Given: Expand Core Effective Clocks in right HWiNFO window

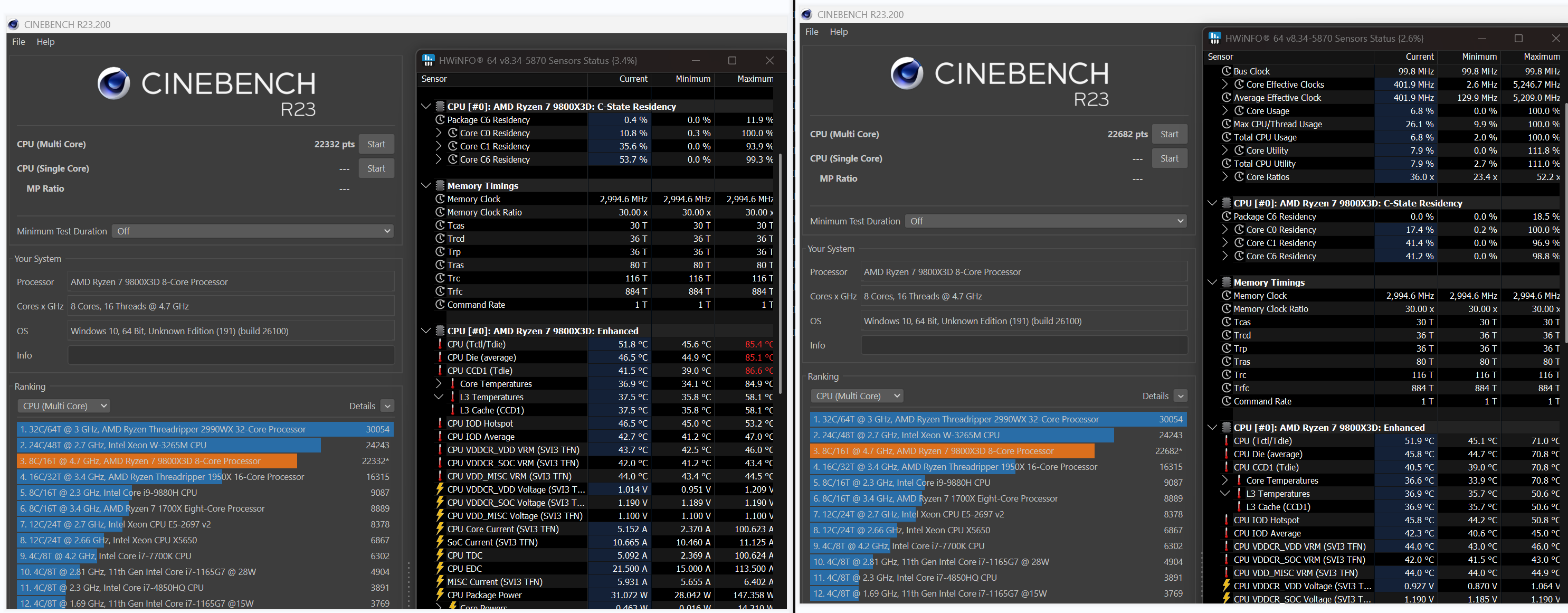Looking at the screenshot, I should pos(1225,84).
